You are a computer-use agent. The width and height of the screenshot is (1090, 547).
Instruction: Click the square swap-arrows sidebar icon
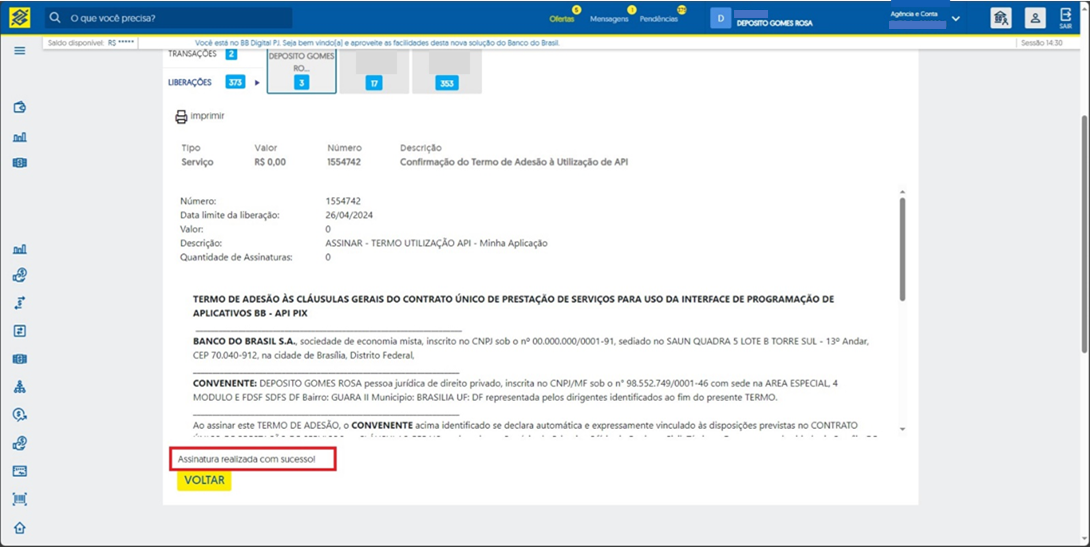pos(19,331)
